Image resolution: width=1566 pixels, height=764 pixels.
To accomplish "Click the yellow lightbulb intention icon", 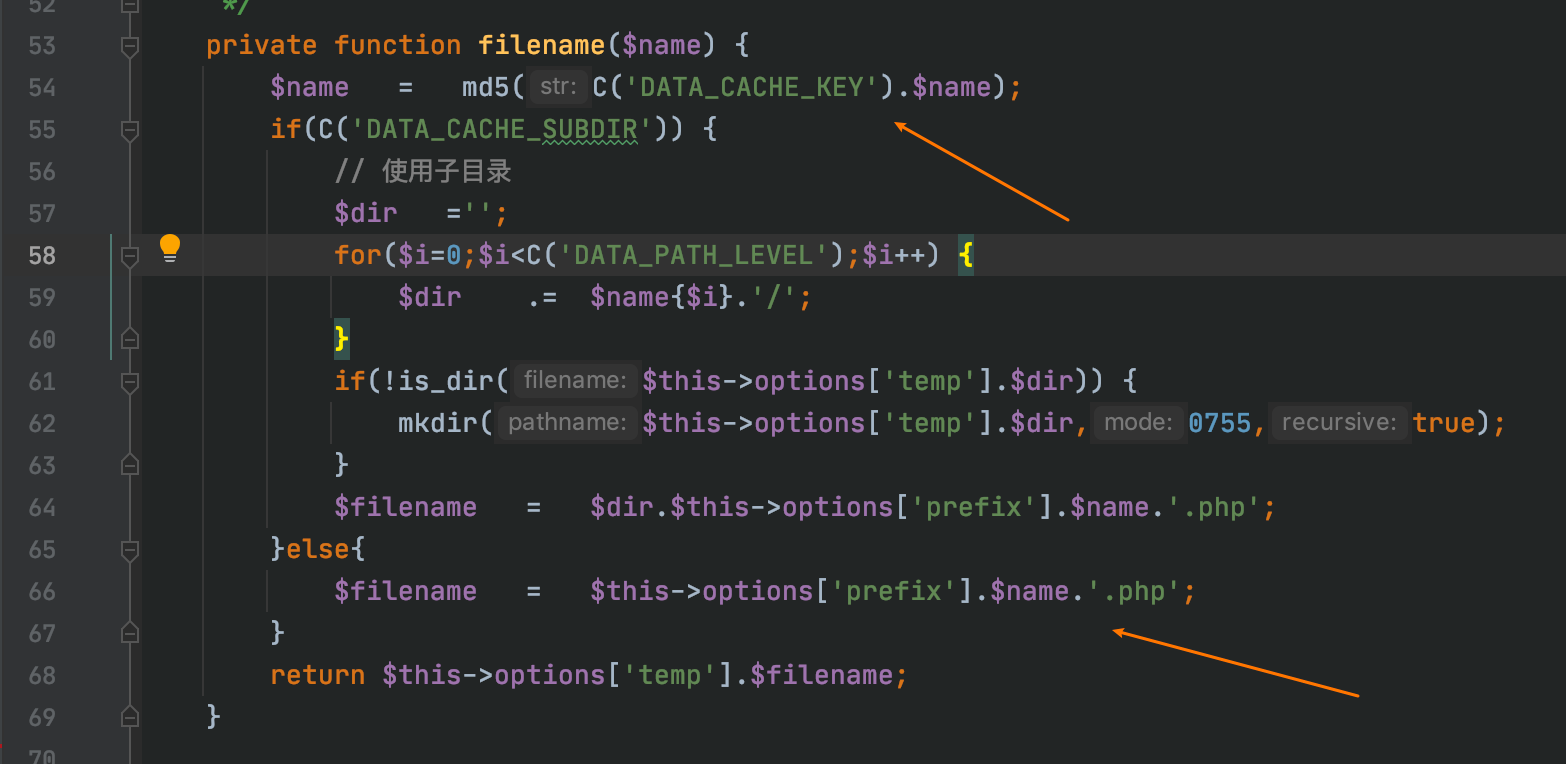I will (x=170, y=248).
